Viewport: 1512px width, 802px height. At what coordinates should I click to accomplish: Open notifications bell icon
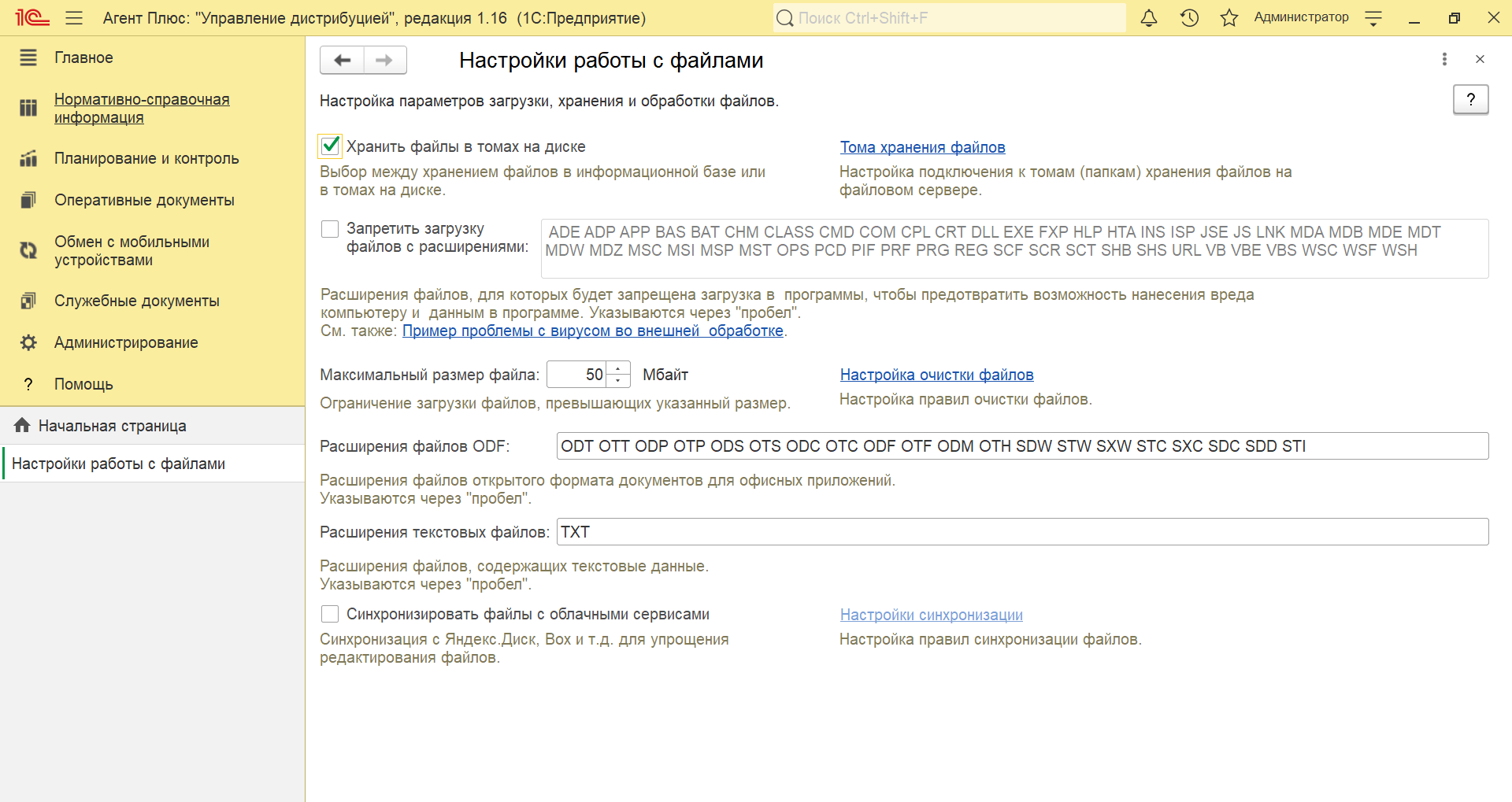(x=1149, y=17)
